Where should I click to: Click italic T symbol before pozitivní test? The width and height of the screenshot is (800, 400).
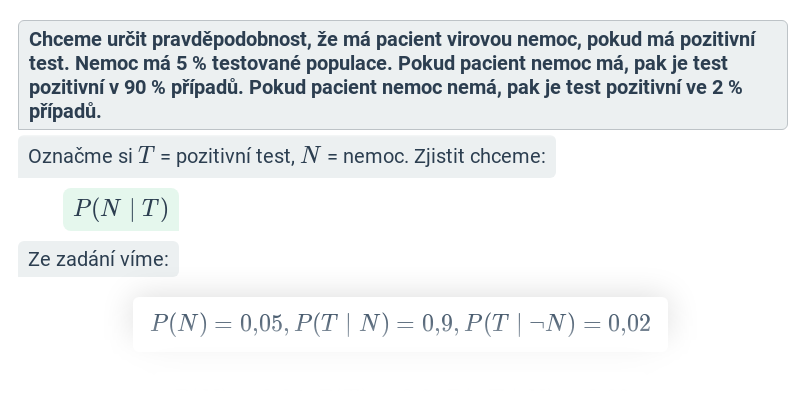[x=146, y=155]
